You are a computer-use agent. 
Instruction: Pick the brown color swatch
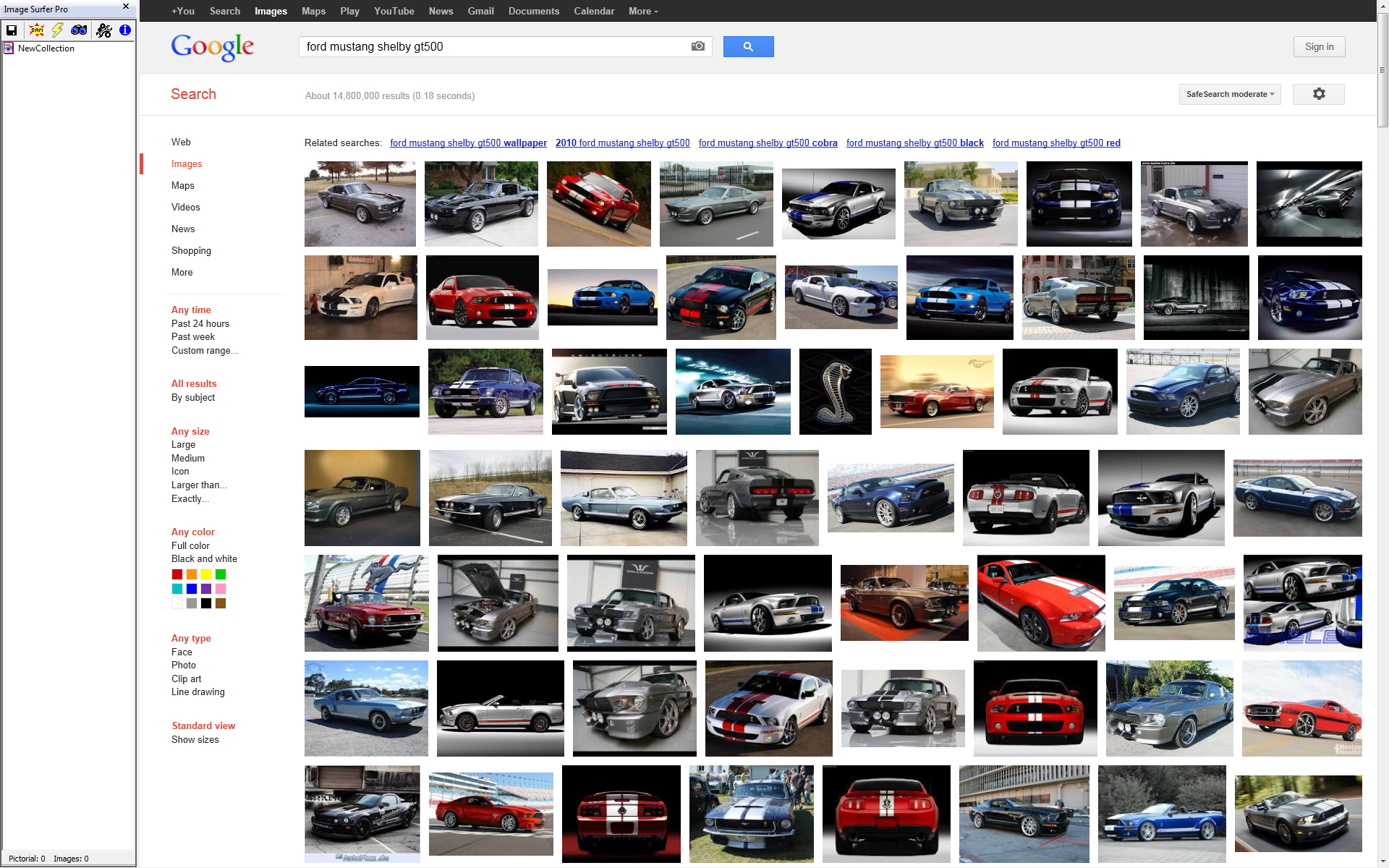(221, 603)
